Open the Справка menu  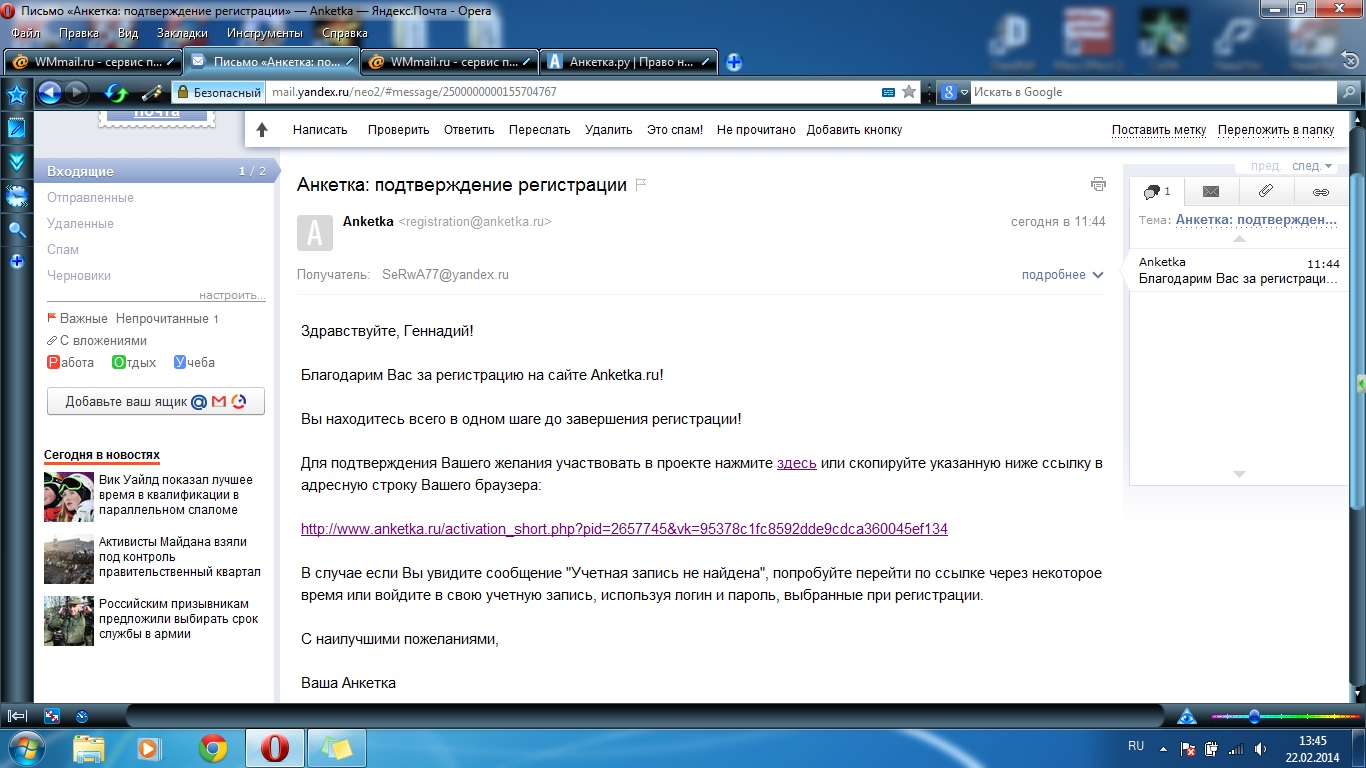click(x=345, y=33)
